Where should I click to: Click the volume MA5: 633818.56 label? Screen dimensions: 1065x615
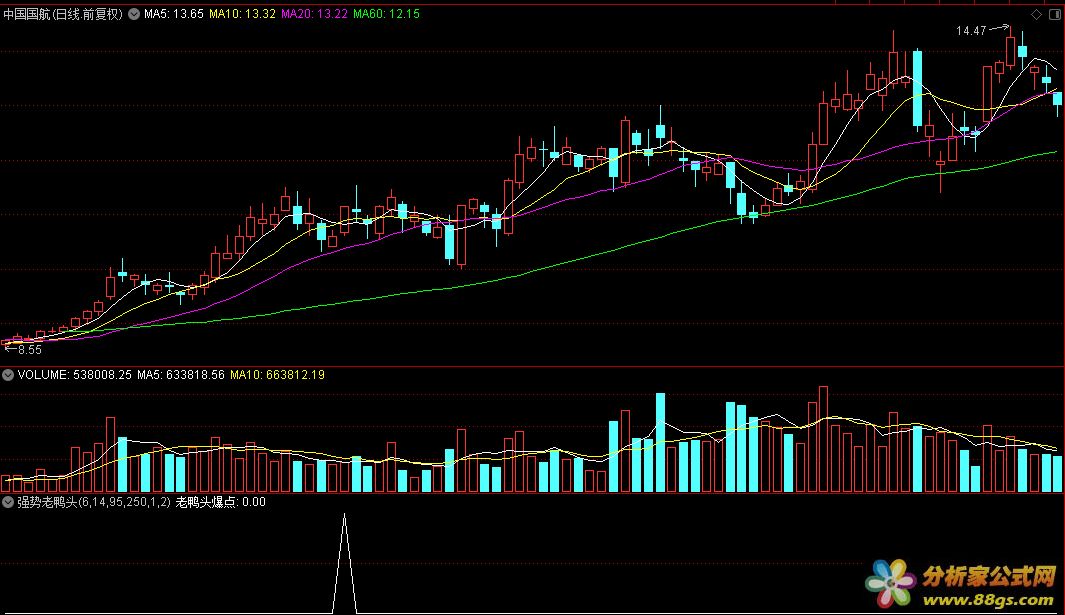[x=181, y=374]
